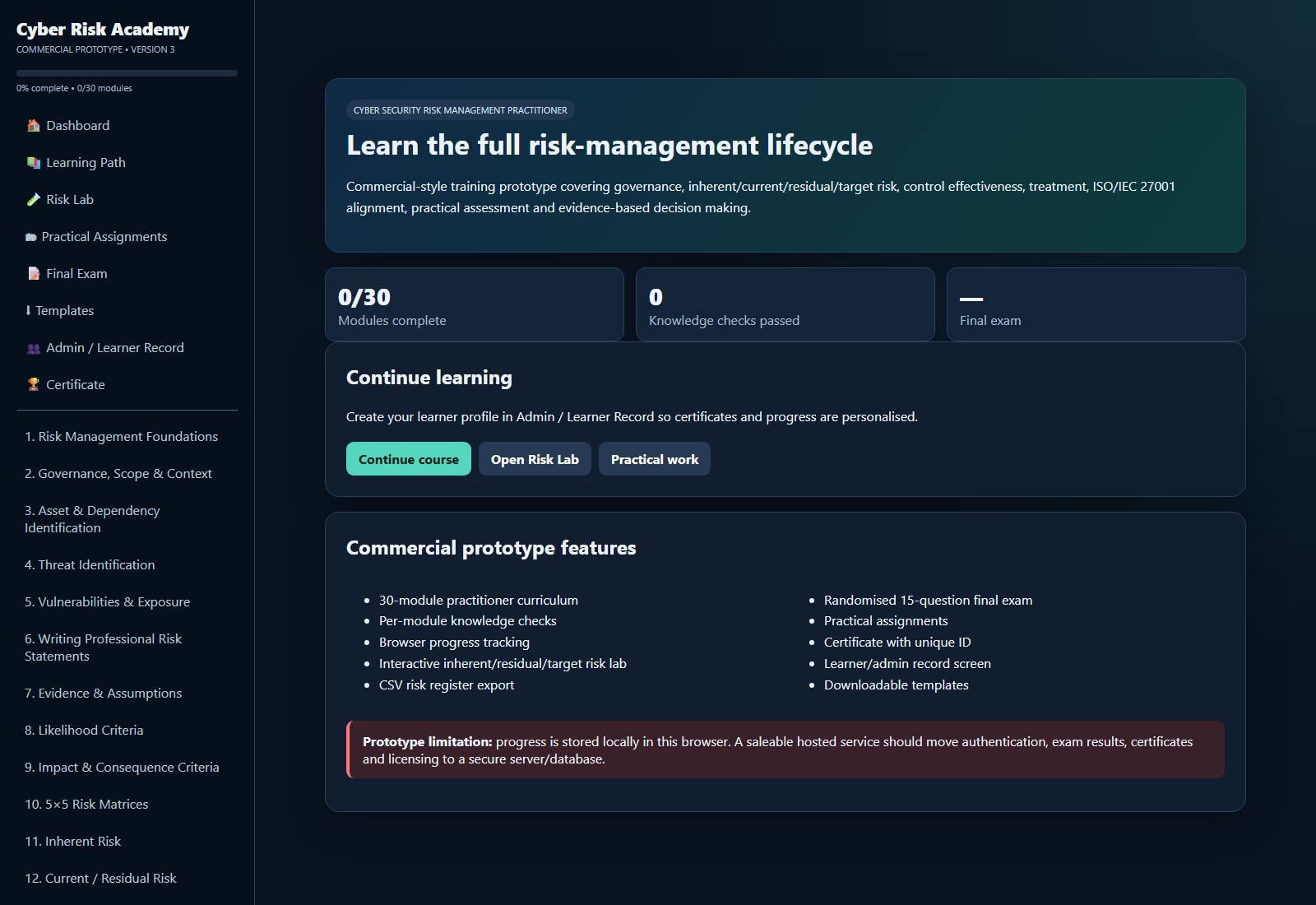Open the Templates page
1316x905 pixels.
127,310
